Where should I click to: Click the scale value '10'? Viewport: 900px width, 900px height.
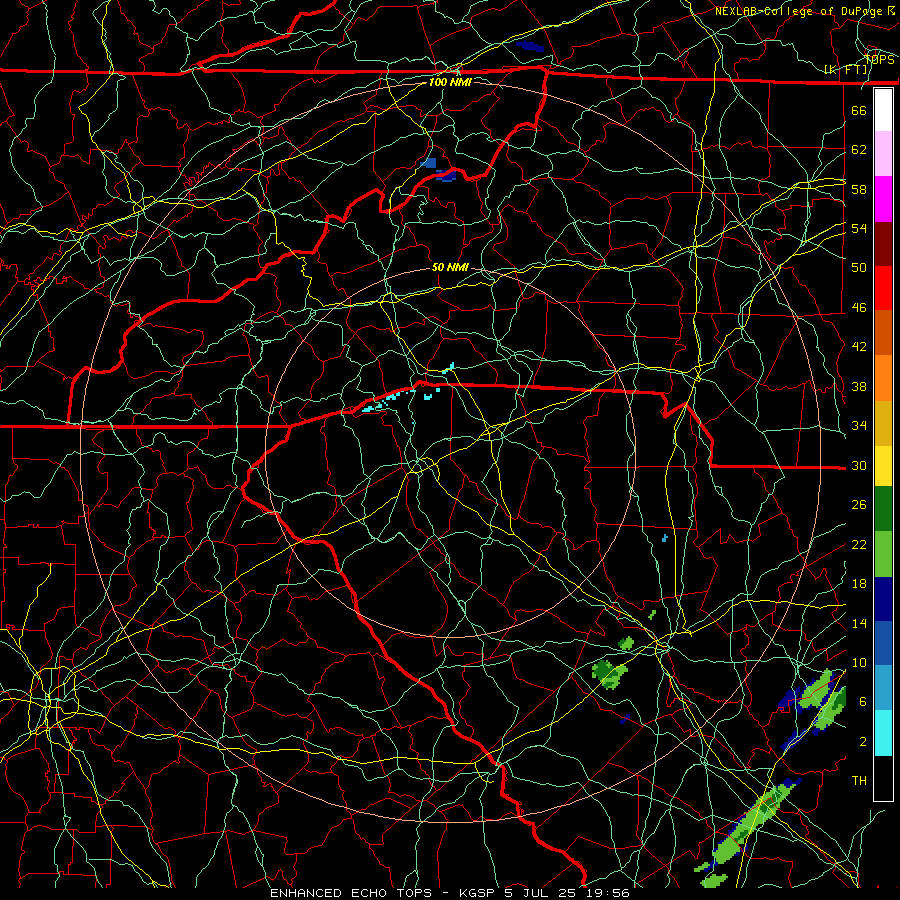(859, 663)
